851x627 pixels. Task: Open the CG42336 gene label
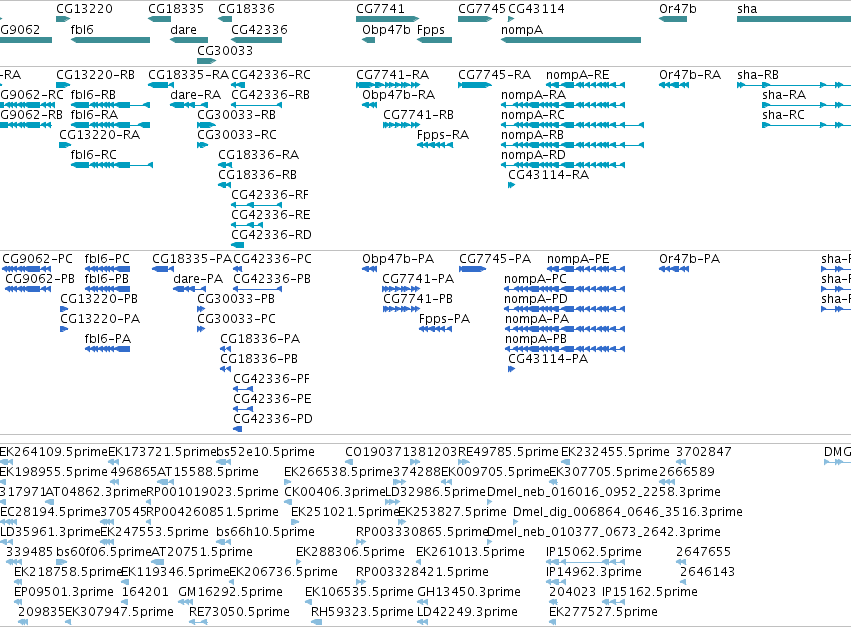coord(259,29)
